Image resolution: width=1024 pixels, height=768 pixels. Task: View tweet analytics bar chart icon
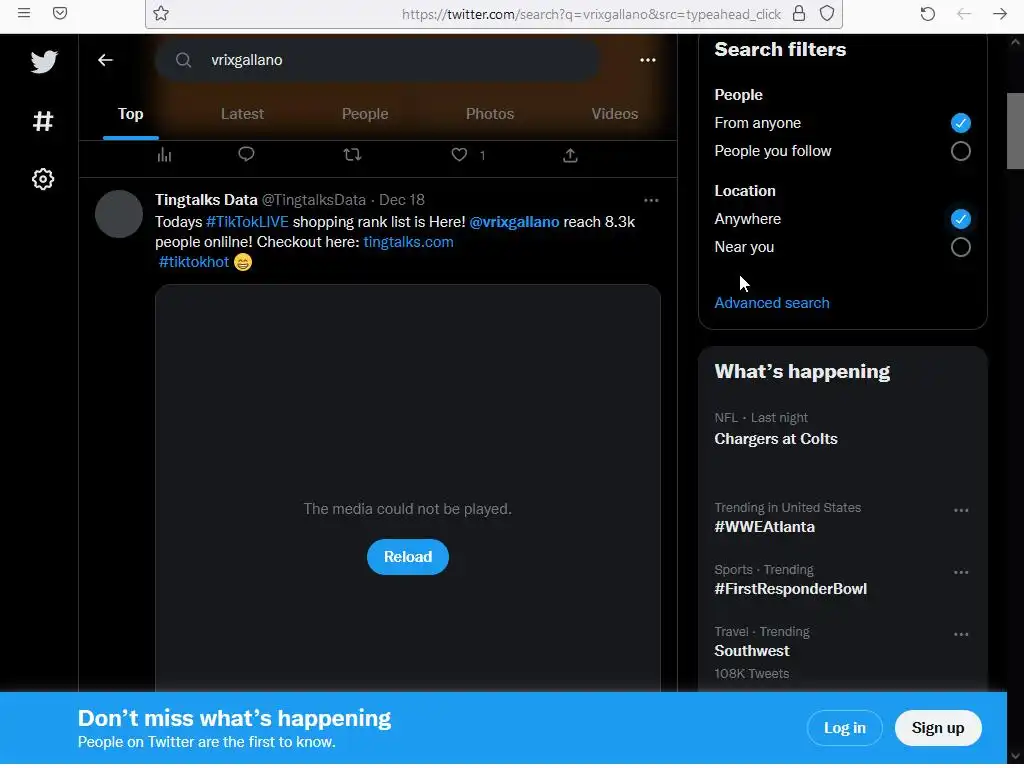click(165, 155)
